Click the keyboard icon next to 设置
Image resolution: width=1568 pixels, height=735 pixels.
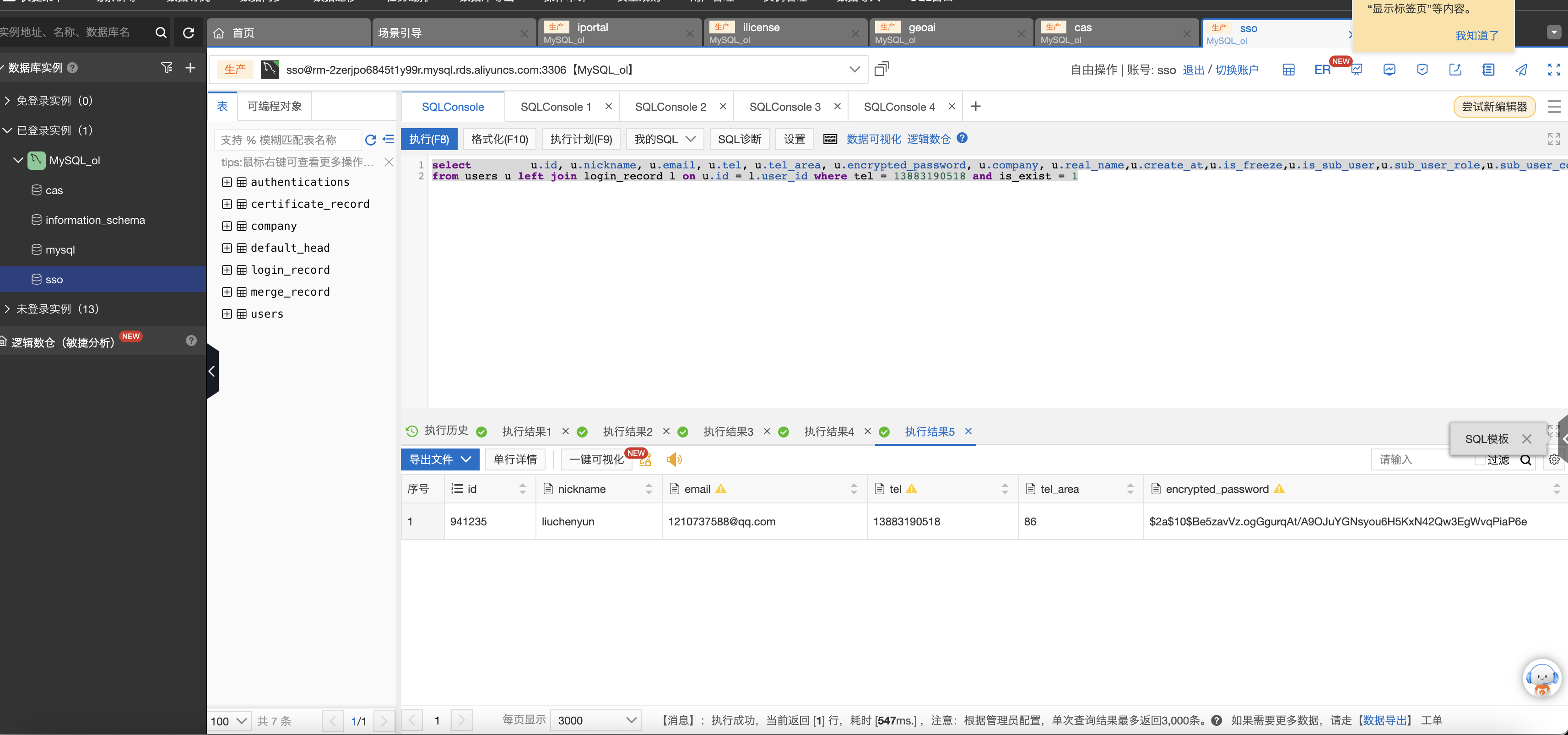coord(830,139)
